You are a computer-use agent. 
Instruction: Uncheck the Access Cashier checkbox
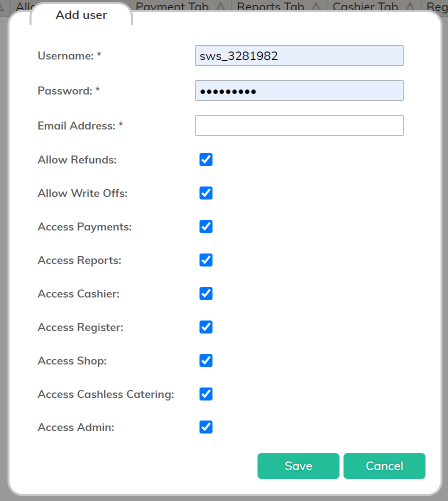206,294
